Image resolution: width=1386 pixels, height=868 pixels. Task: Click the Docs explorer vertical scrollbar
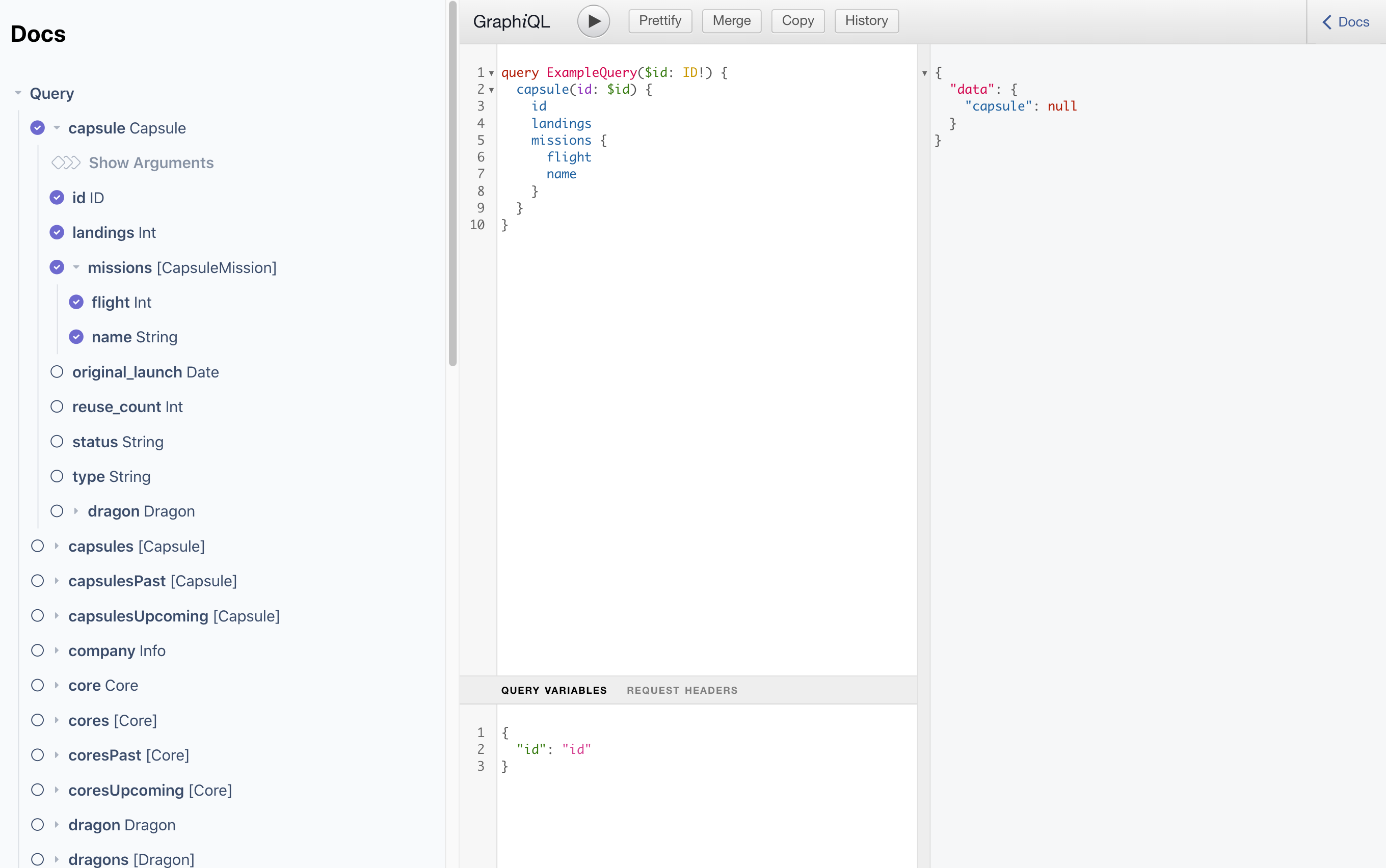452,184
